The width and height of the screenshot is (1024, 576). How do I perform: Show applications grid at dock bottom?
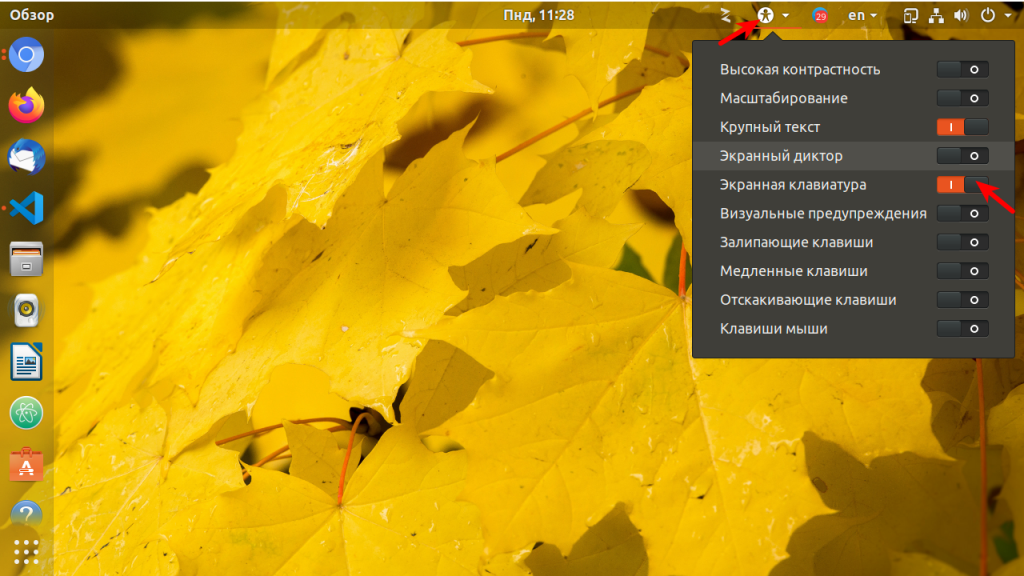(x=26, y=552)
